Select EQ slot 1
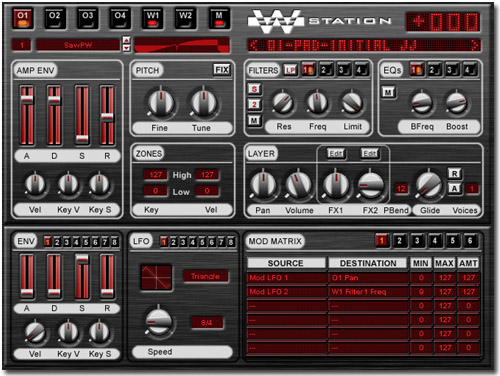Viewport: 500px width, 376px height. (417, 70)
